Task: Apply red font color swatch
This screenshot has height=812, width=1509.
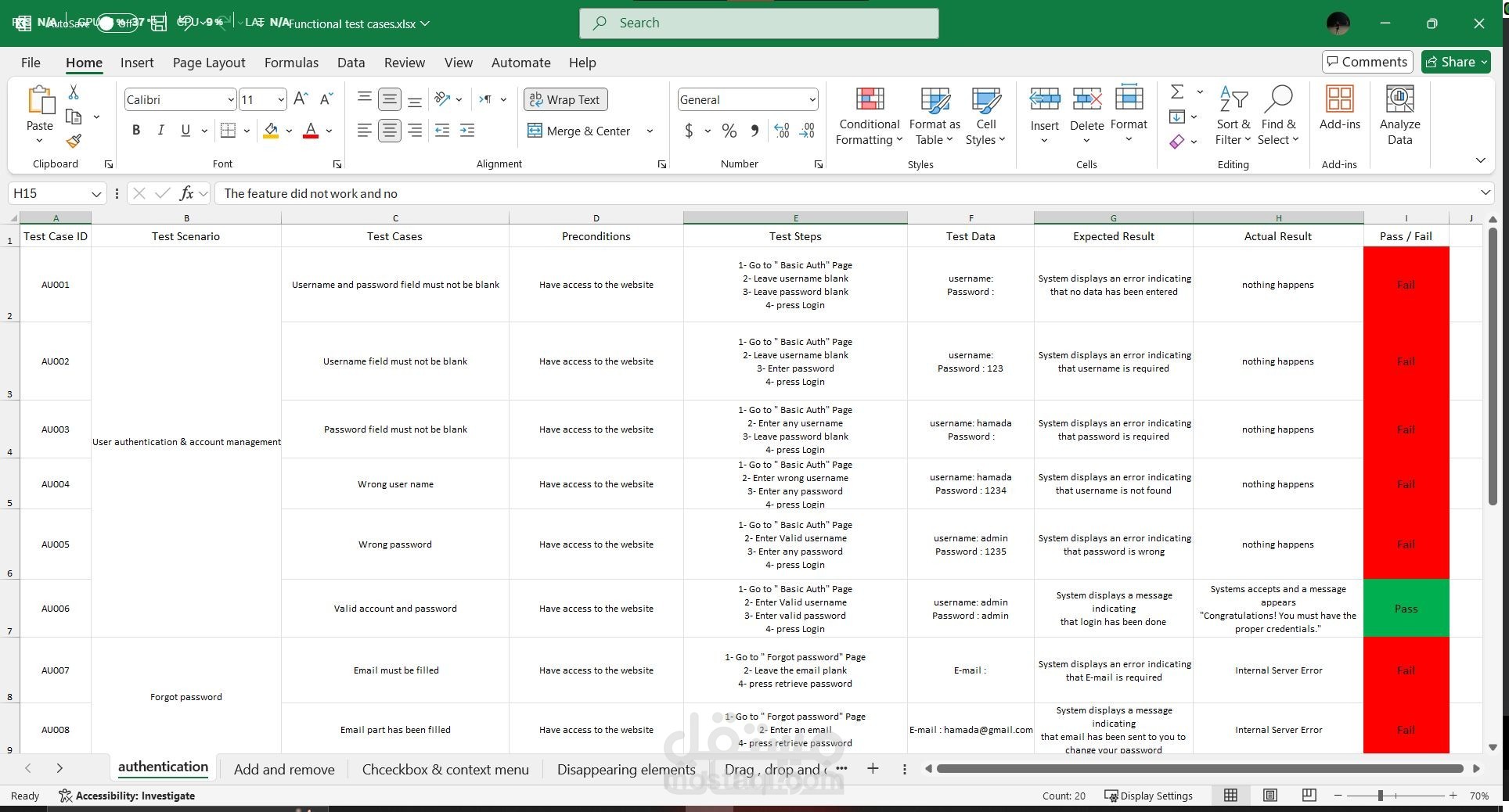Action: pyautogui.click(x=311, y=131)
